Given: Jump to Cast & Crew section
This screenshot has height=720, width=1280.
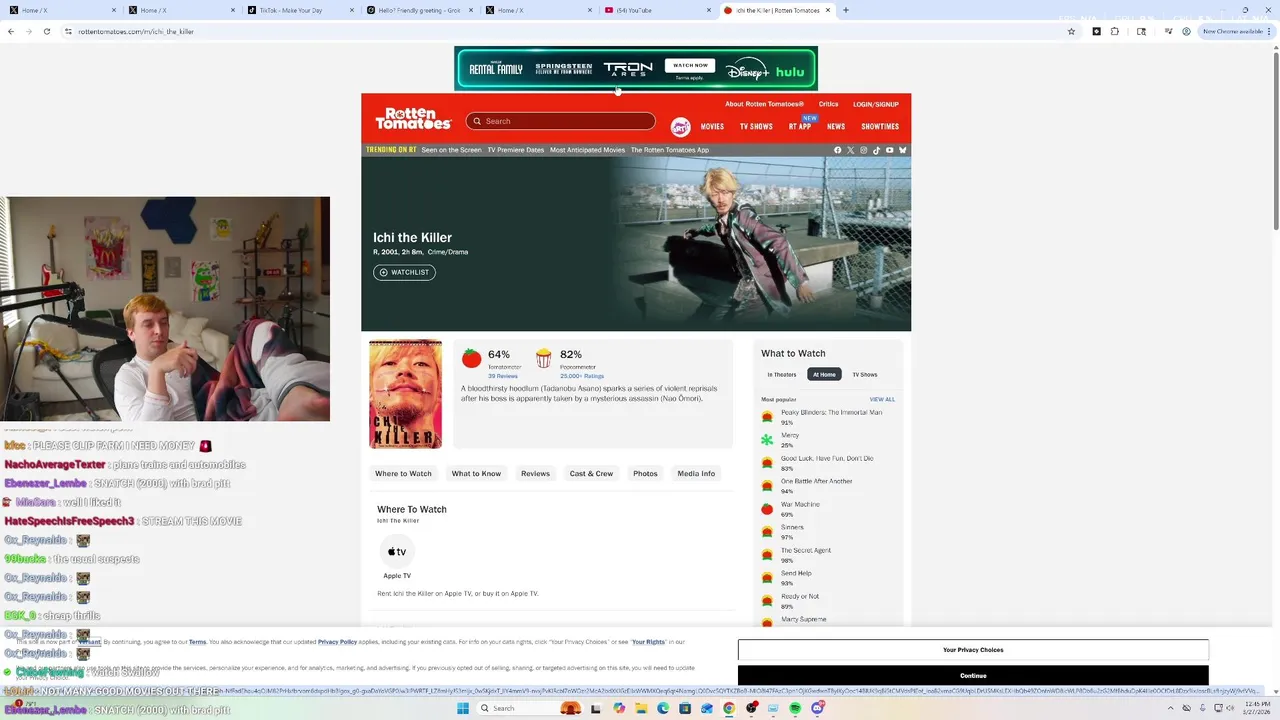Looking at the screenshot, I should tap(591, 473).
